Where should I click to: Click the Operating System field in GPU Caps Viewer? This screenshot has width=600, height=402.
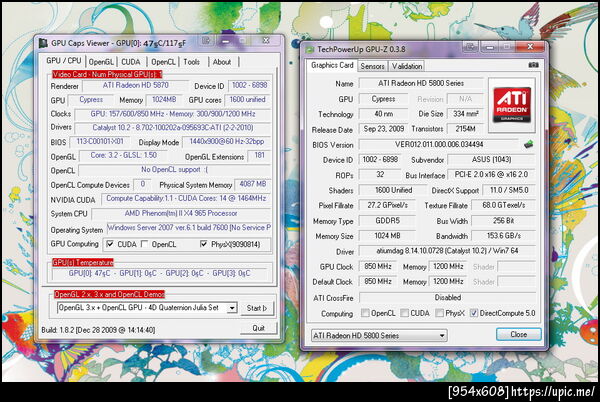coord(189,228)
